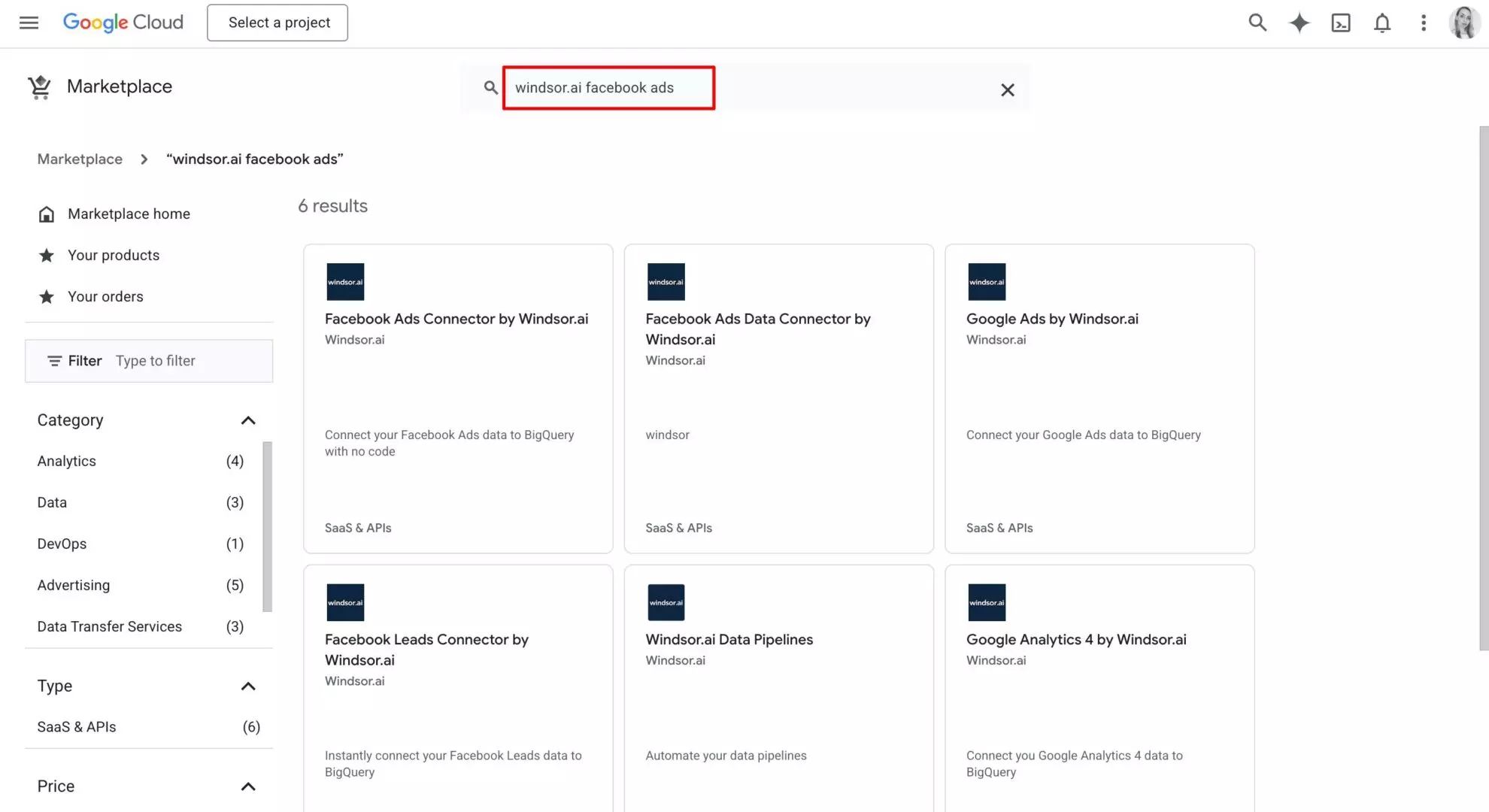Click the page vertical scrollbar
1489x812 pixels.
pos(1483,388)
